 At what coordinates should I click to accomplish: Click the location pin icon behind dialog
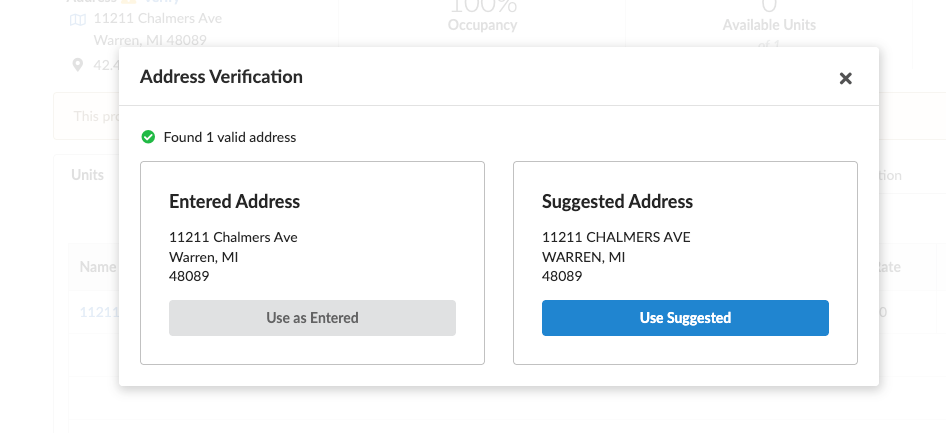tap(77, 65)
